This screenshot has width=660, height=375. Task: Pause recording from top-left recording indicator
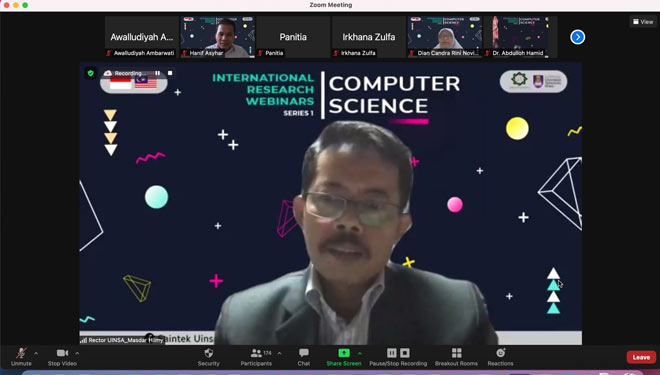(x=157, y=73)
